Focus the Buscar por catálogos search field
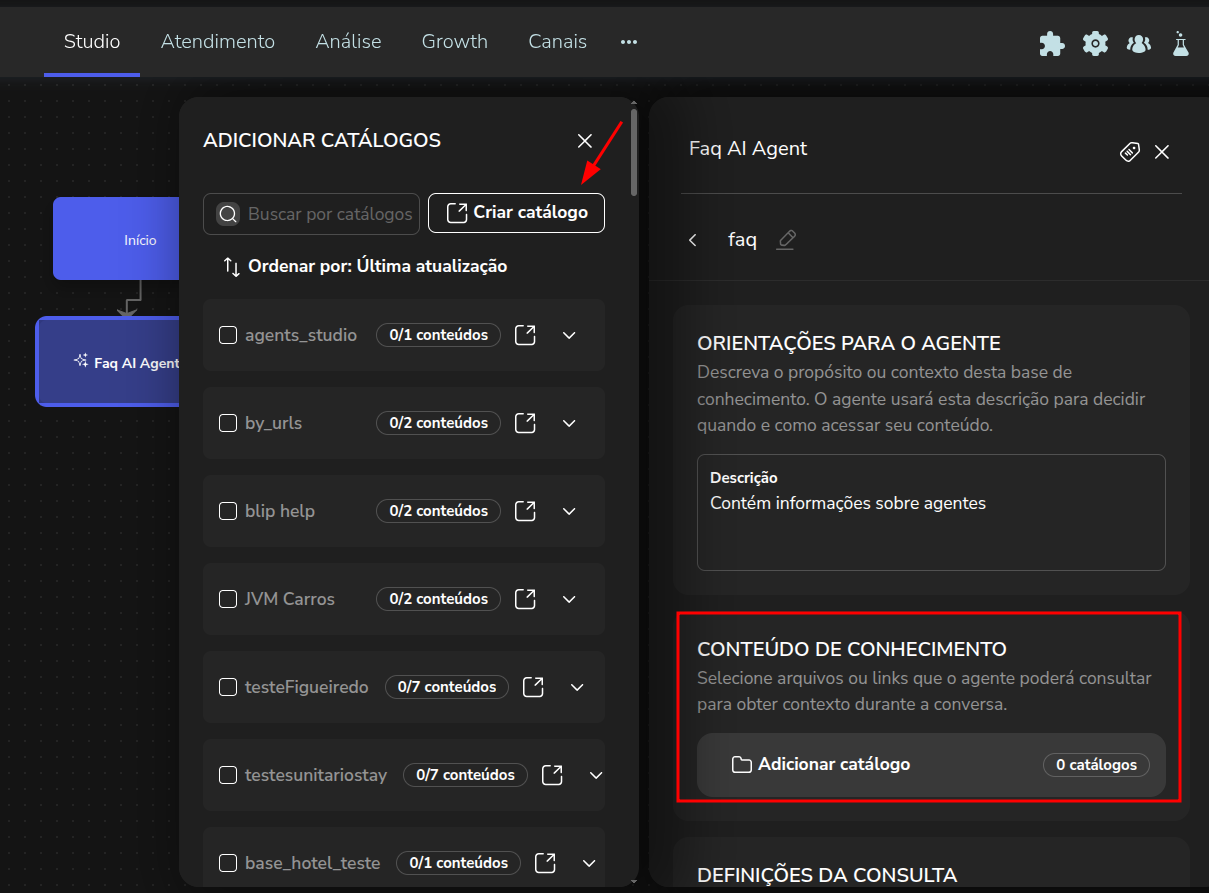1209x893 pixels. (x=328, y=214)
